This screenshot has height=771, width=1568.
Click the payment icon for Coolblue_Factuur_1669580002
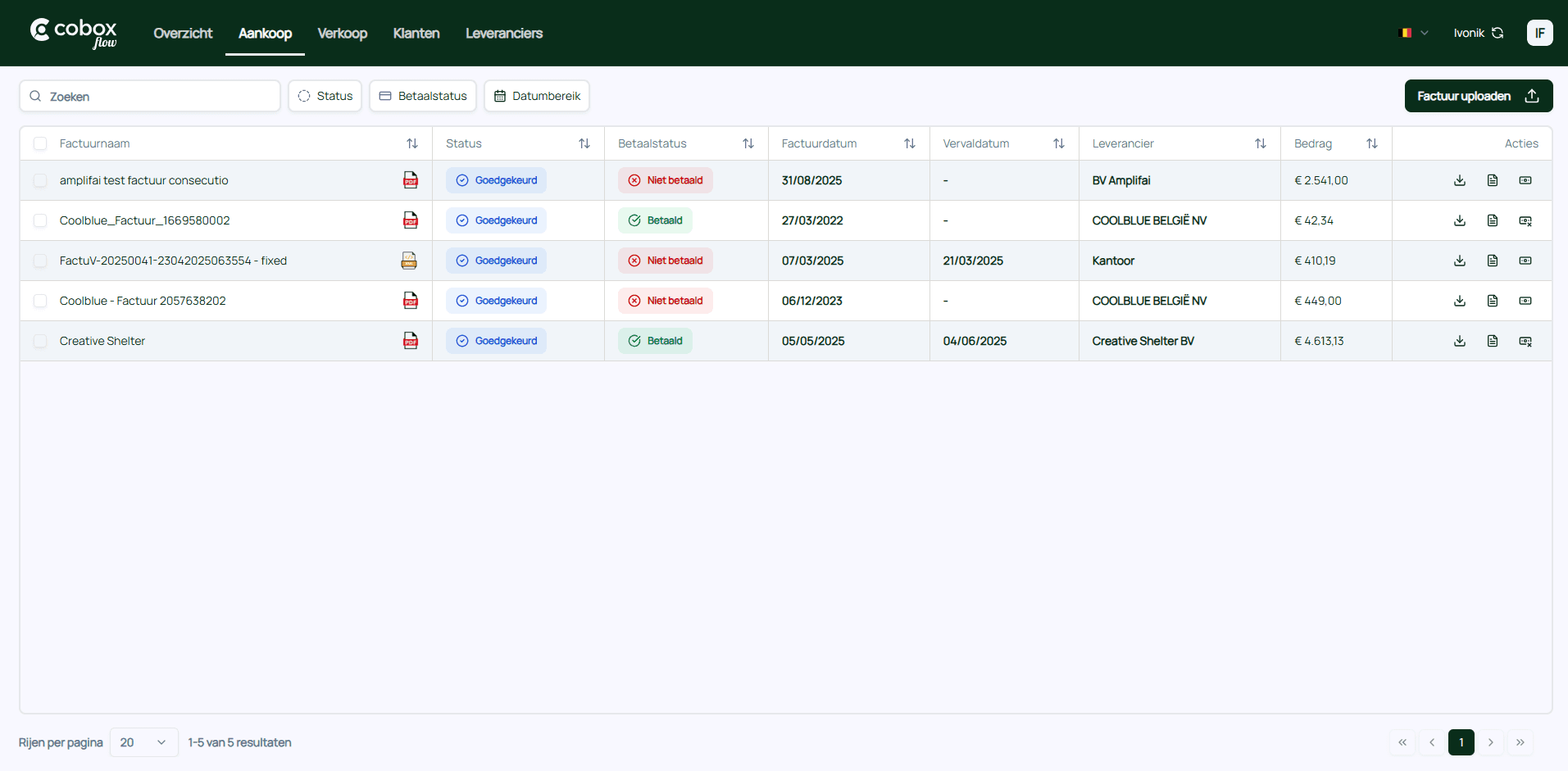[1525, 220]
